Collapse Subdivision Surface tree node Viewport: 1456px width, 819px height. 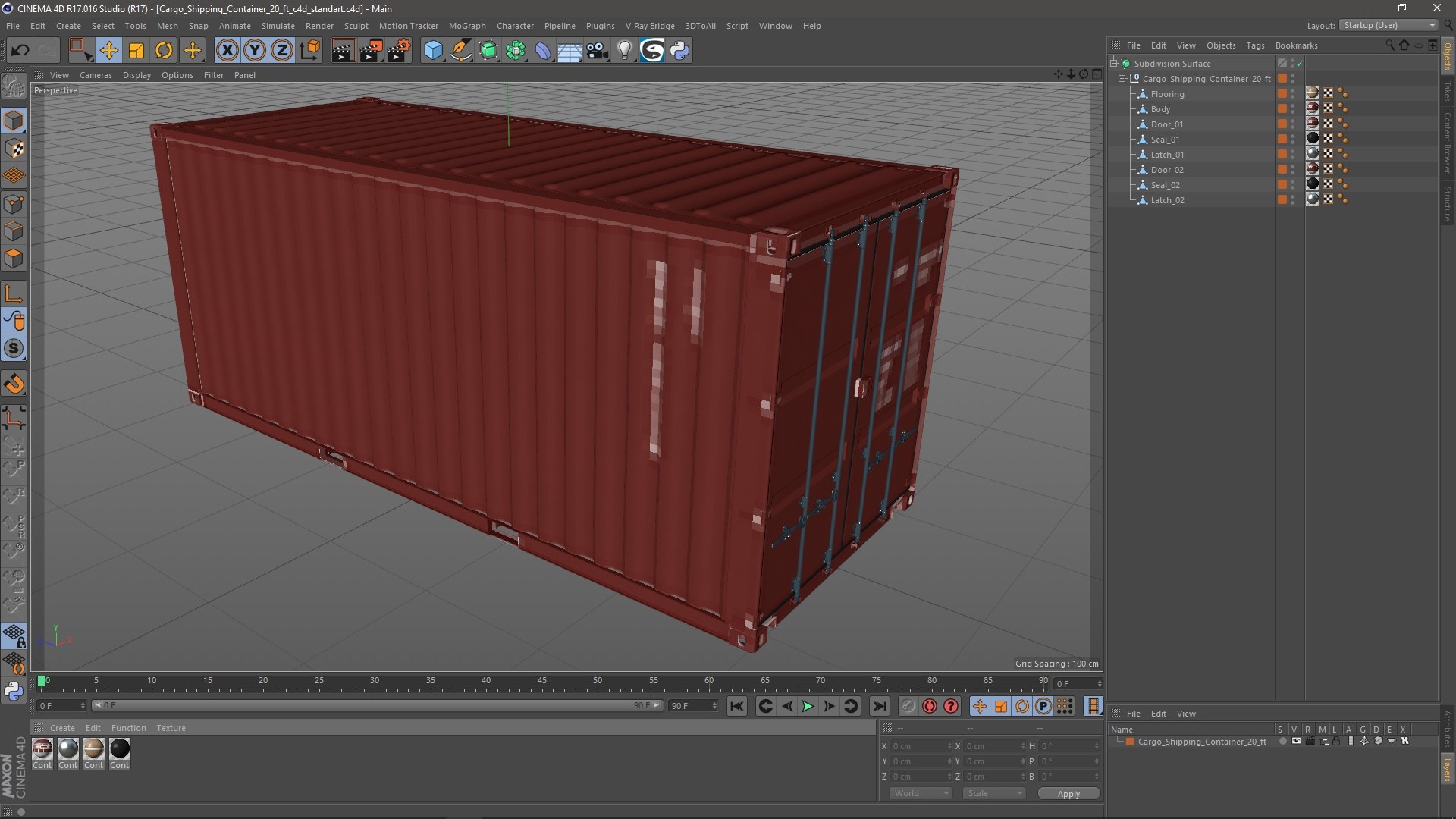(1114, 64)
